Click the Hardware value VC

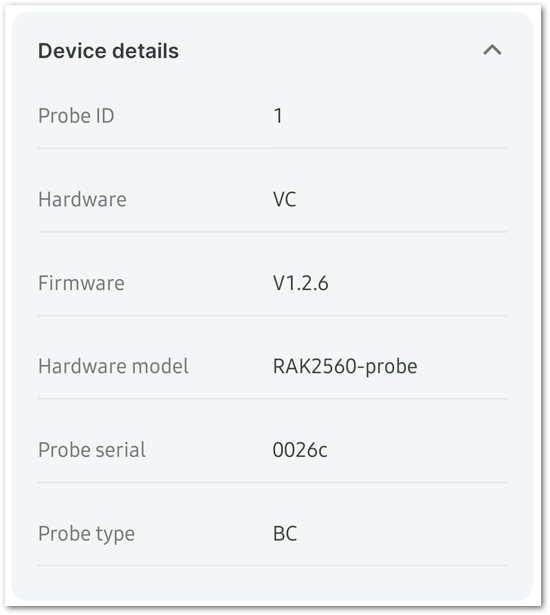(x=285, y=199)
